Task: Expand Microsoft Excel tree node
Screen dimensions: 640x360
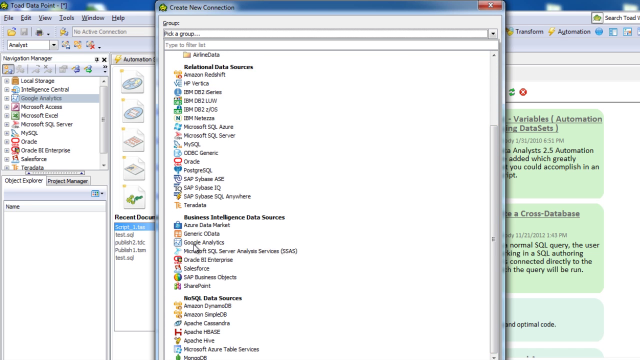Action: (x=7, y=116)
